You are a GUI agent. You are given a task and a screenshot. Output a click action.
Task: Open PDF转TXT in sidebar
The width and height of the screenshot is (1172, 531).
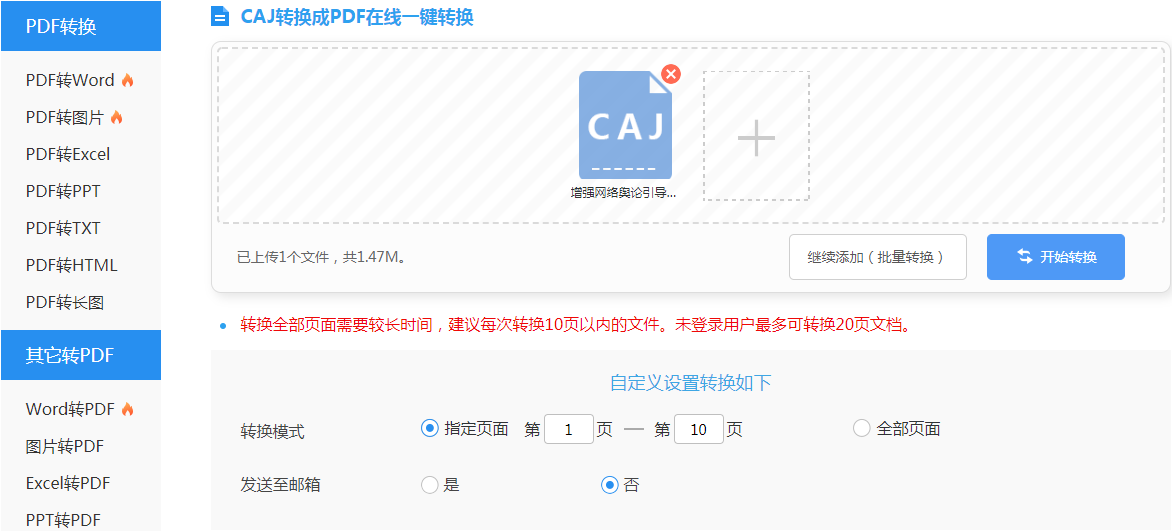63,228
